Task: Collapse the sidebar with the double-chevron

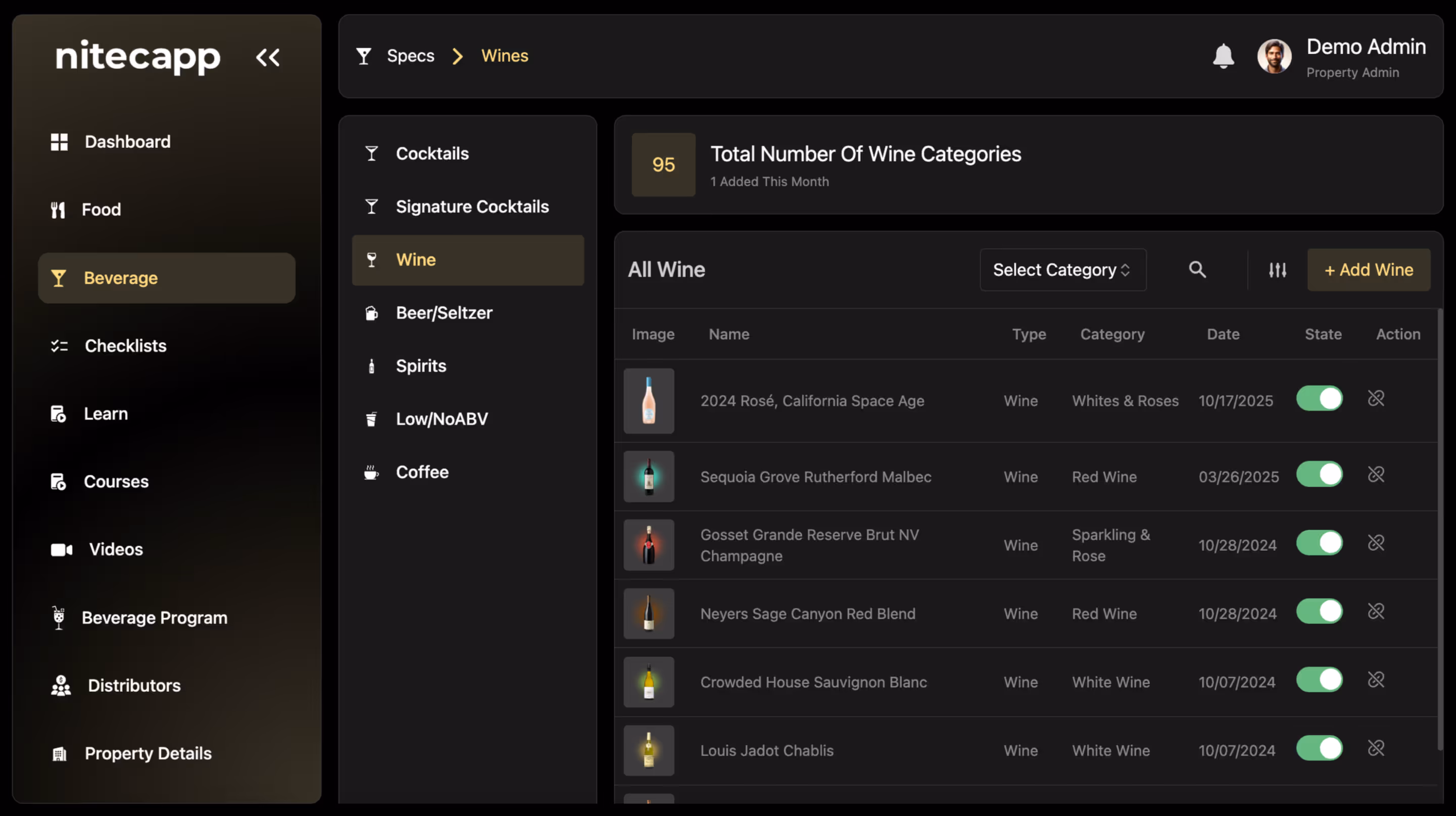Action: click(x=268, y=57)
